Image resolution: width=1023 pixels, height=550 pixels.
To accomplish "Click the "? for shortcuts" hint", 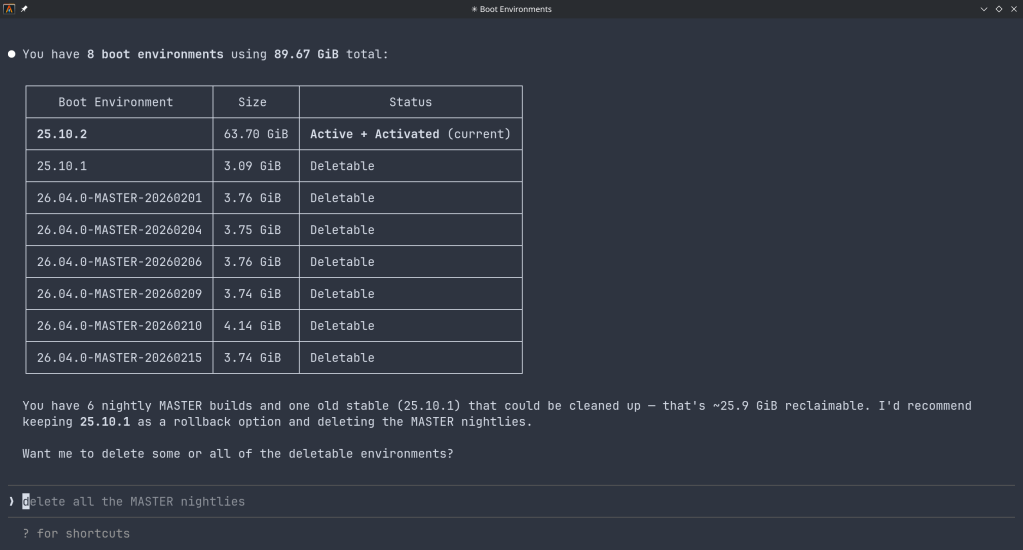I will (x=76, y=533).
